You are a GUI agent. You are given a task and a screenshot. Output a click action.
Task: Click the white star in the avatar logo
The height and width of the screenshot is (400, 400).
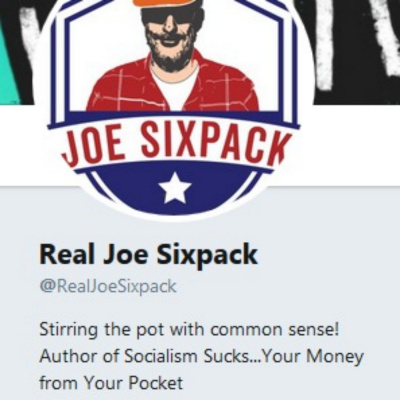coord(175,188)
